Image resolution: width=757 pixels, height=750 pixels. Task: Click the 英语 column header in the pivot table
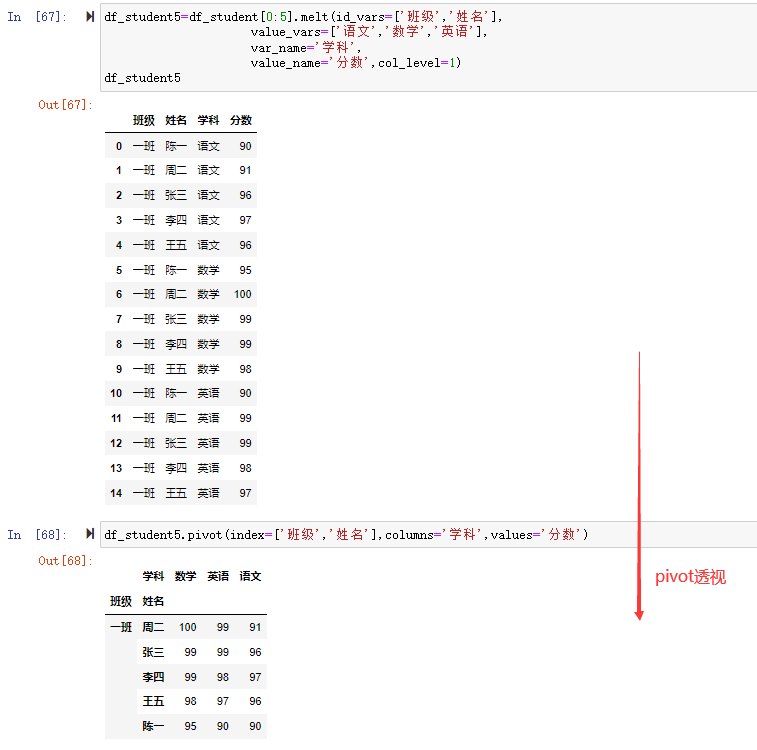click(218, 576)
